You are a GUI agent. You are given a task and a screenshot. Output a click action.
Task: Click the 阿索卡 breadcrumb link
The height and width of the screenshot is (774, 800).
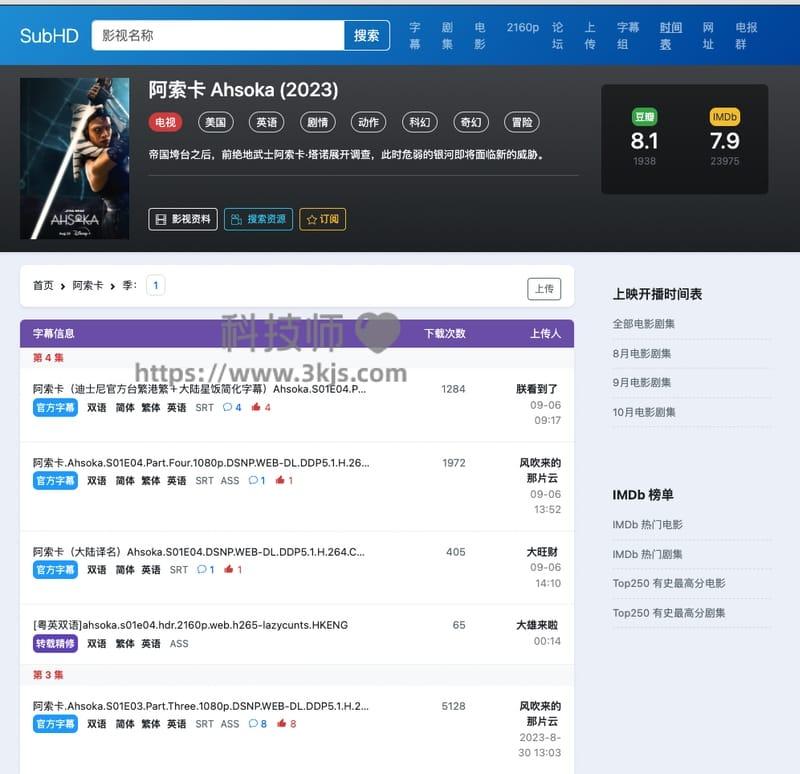88,286
